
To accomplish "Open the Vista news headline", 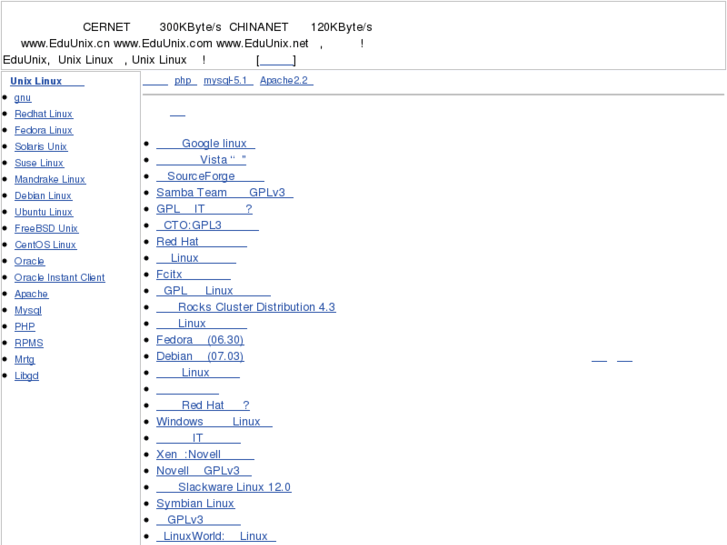I will [201, 160].
